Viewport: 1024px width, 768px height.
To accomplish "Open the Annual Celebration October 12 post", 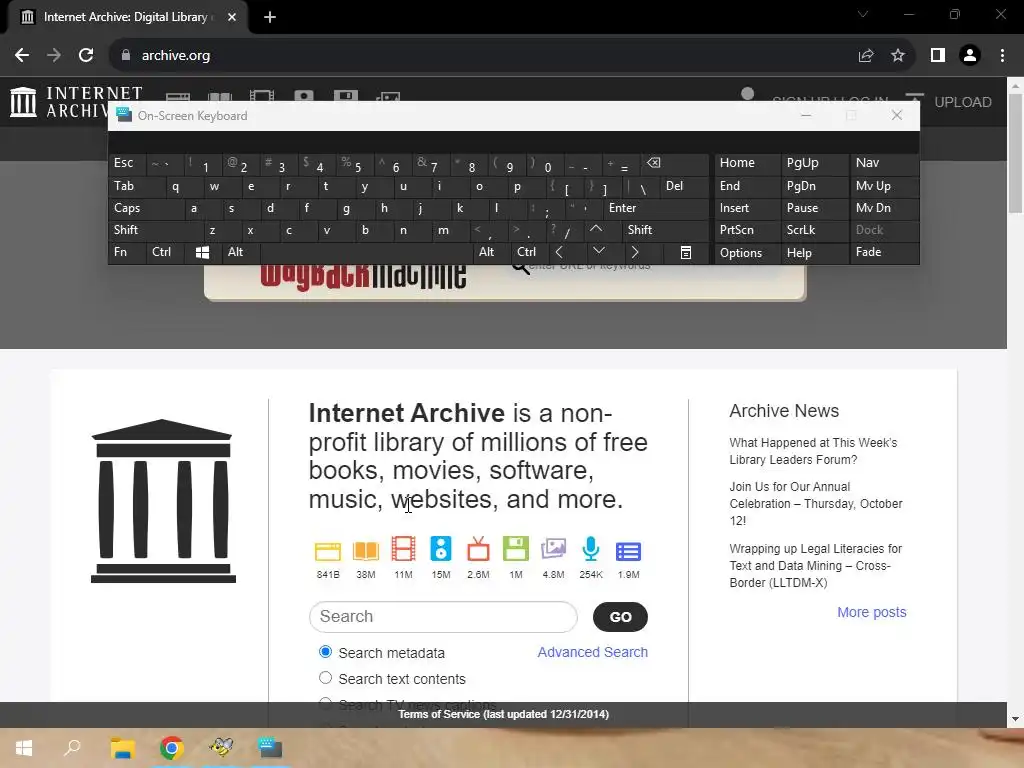I will [816, 504].
